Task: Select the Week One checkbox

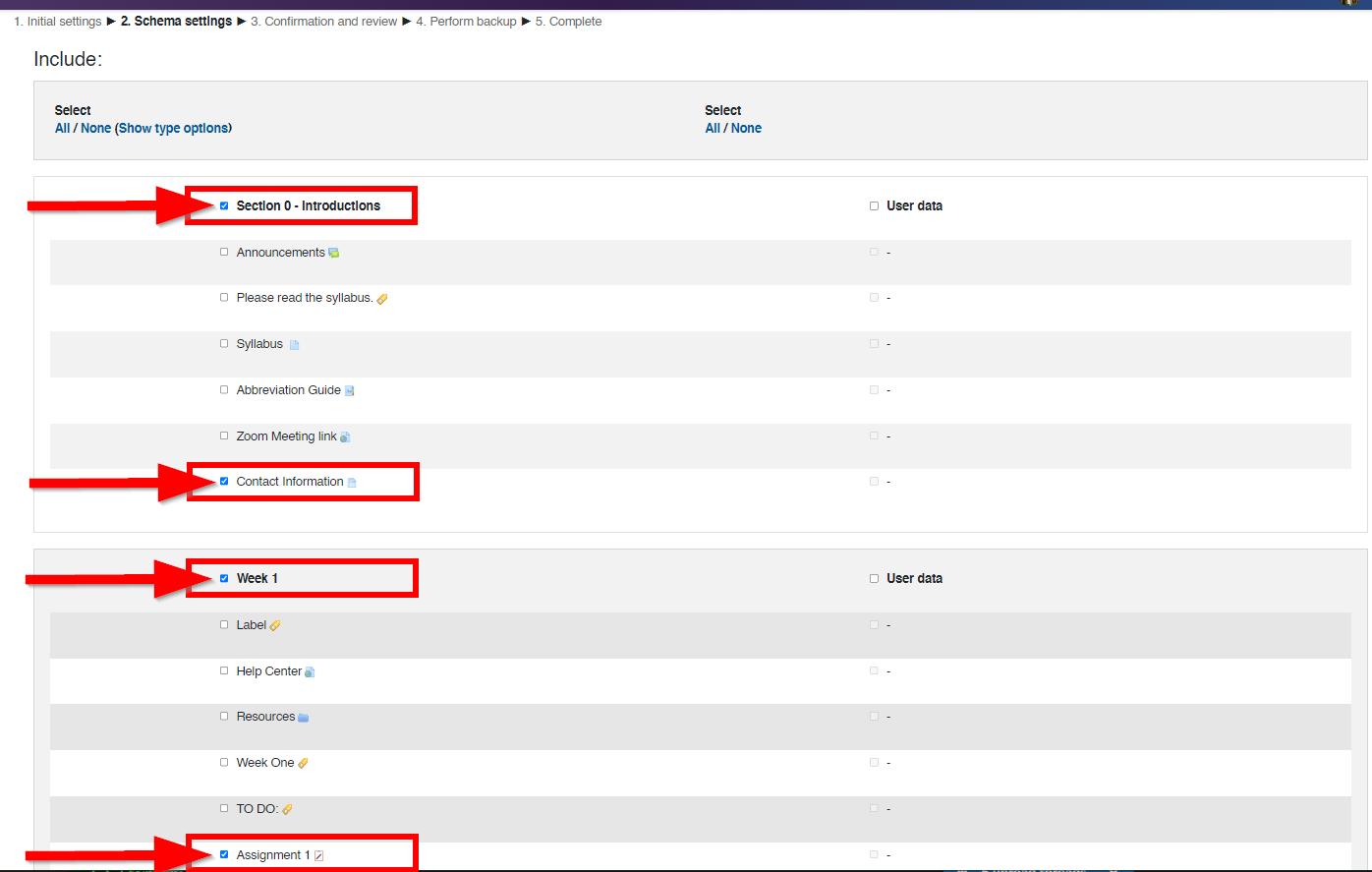Action: click(x=224, y=762)
